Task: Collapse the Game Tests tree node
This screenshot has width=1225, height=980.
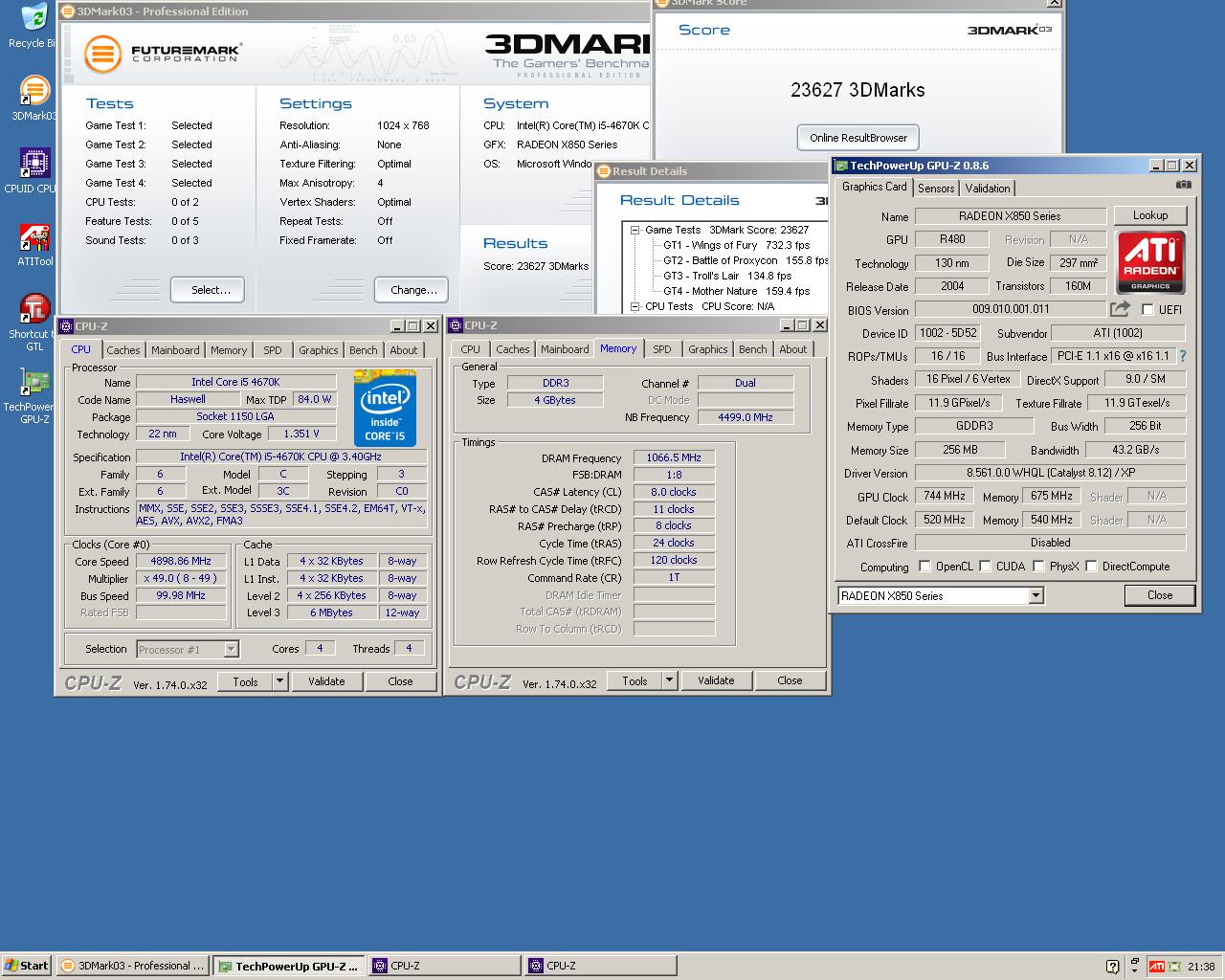Action: point(635,230)
